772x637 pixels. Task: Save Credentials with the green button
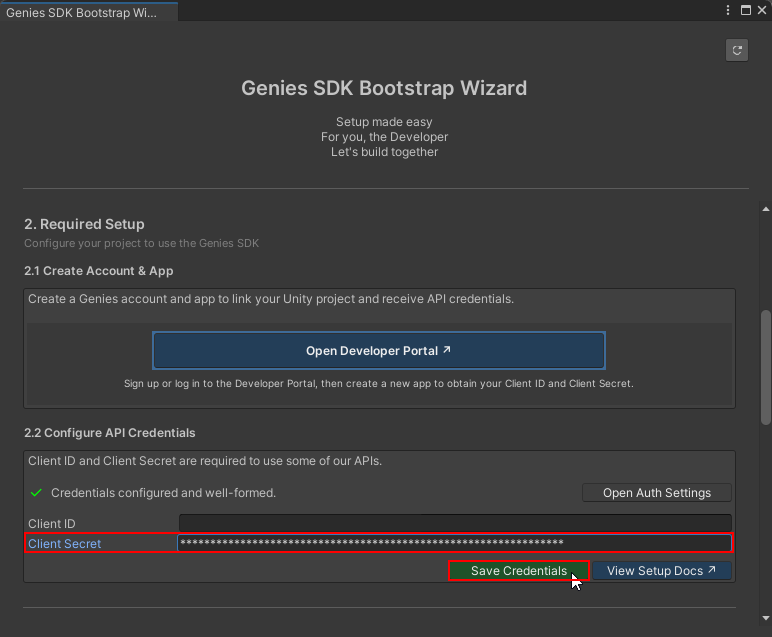pos(519,571)
